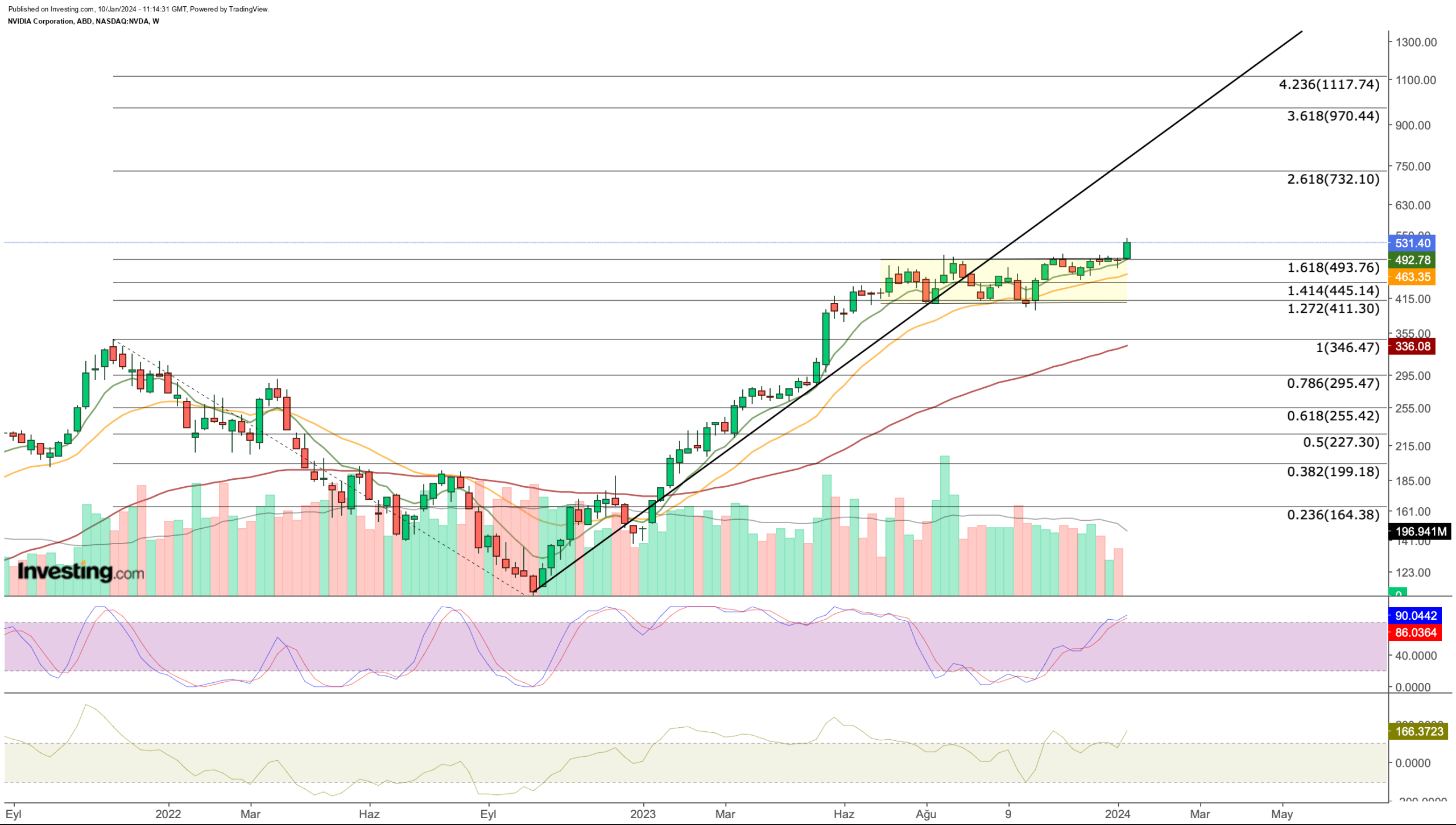Click the tallest green volume bar
1456x825 pixels.
[x=945, y=526]
